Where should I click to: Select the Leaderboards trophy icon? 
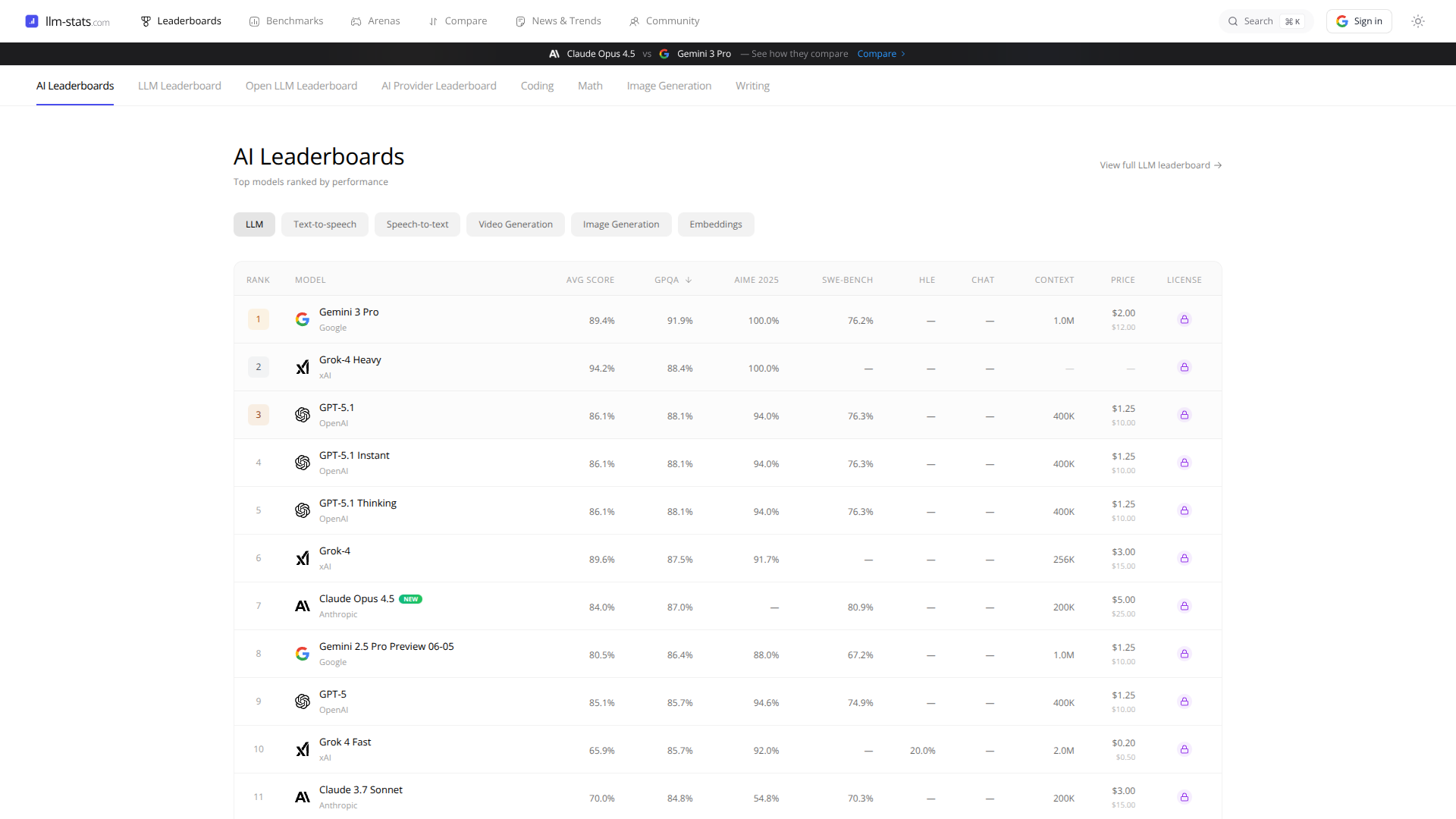coord(145,20)
